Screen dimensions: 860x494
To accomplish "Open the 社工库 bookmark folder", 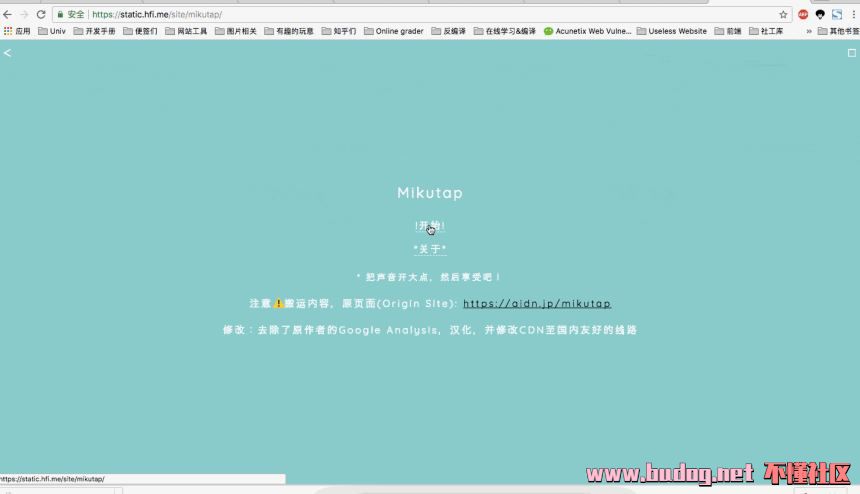I will (x=766, y=31).
